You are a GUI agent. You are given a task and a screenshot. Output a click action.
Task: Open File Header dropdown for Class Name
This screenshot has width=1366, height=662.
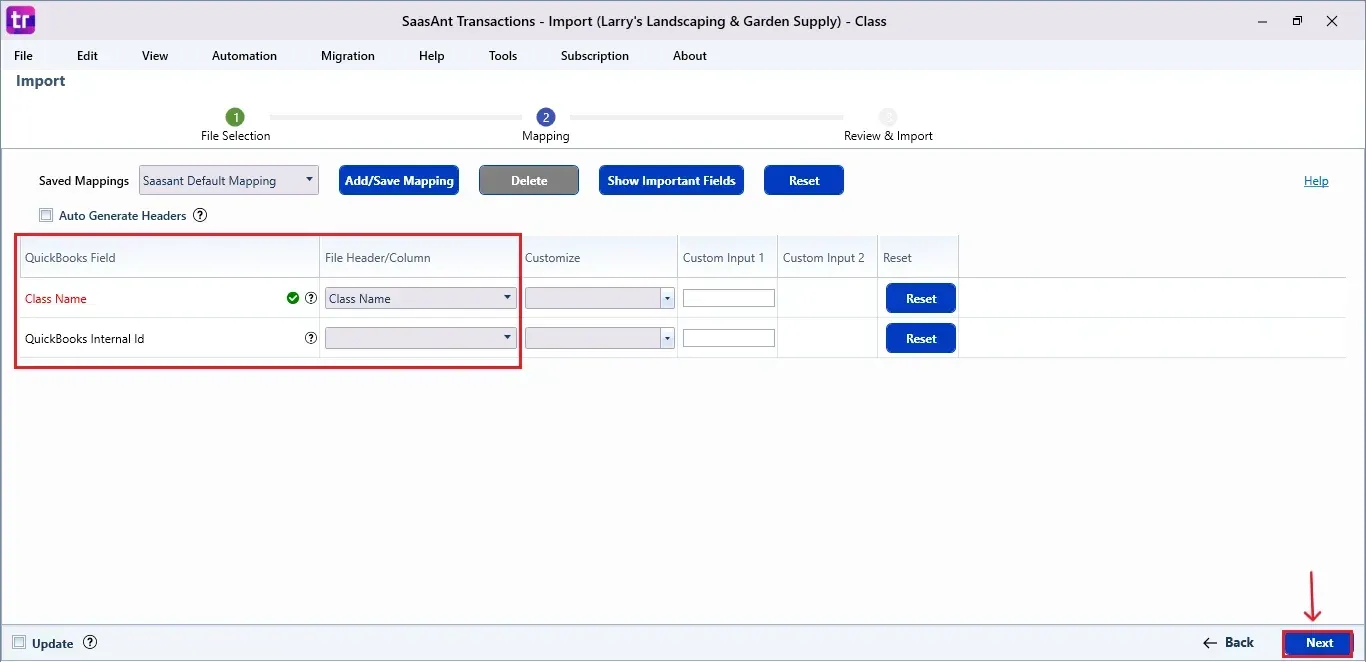point(421,298)
